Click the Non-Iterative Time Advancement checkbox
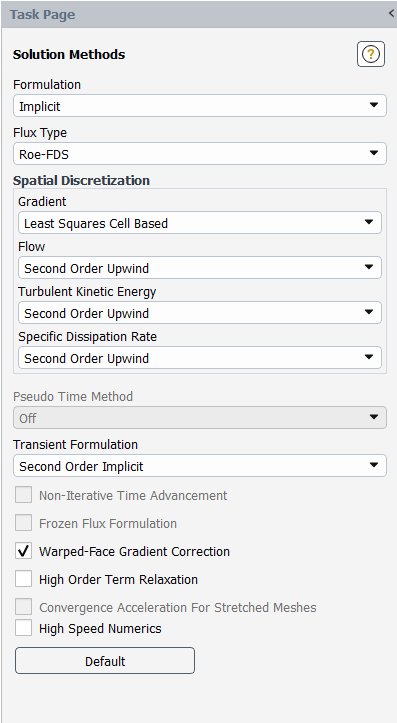 [24, 495]
